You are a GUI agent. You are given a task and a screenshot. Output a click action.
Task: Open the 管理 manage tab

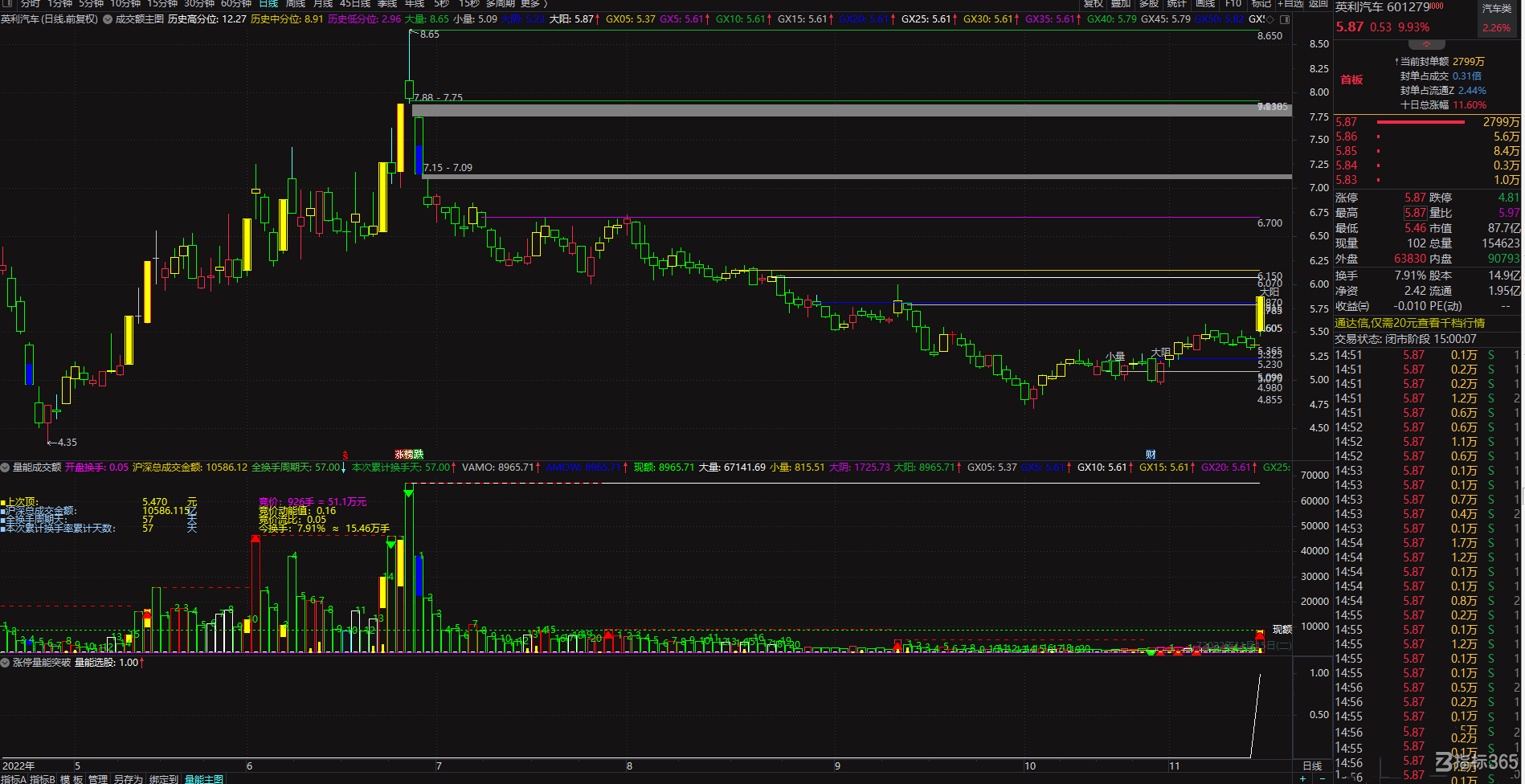click(98, 779)
